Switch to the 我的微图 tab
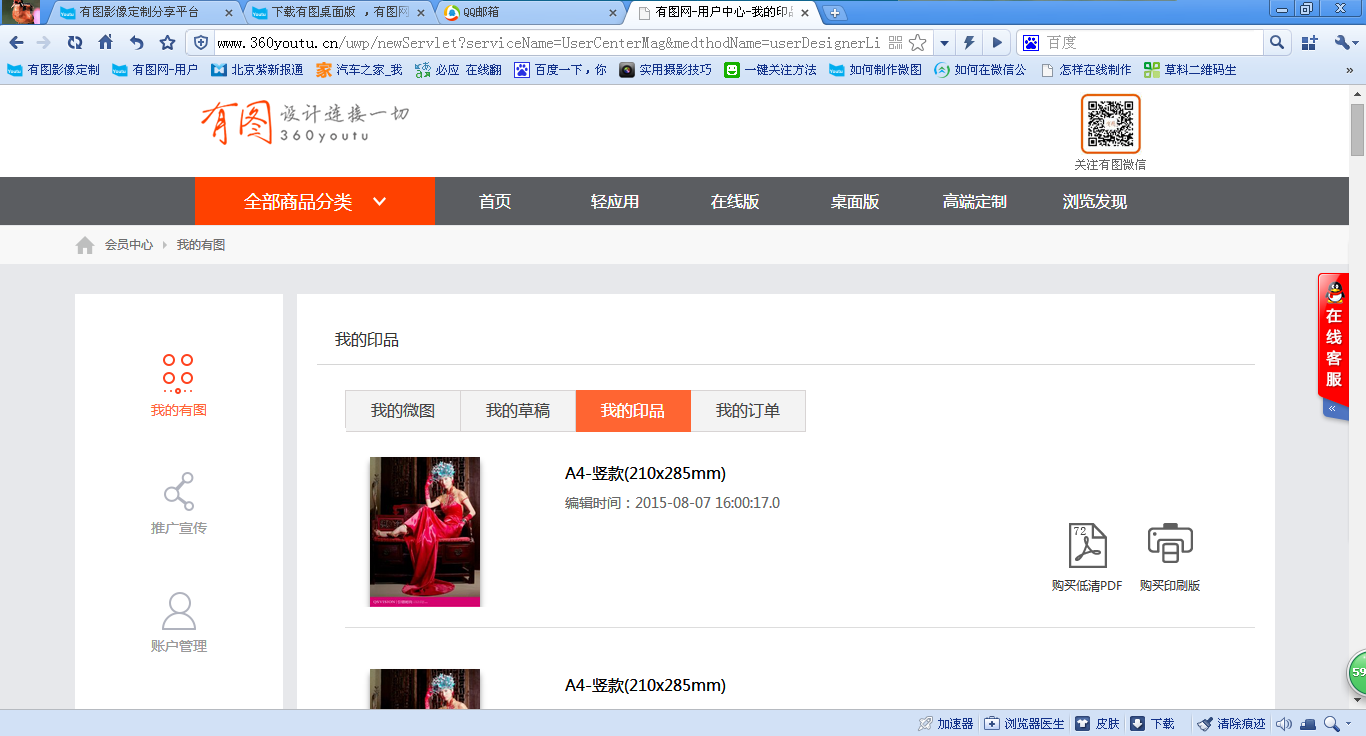 pos(403,410)
